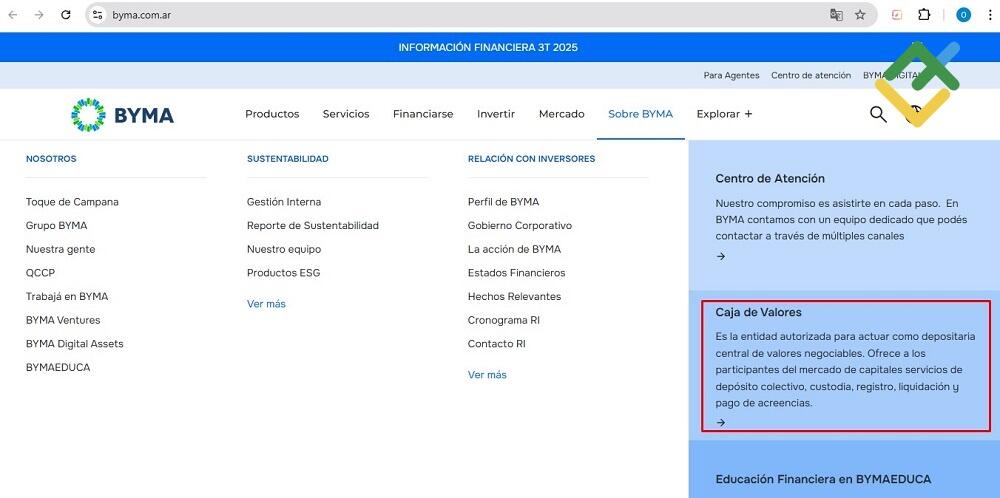Image resolution: width=1000 pixels, height=498 pixels.
Task: Open the Chrome three-dot menu
Action: [x=990, y=15]
